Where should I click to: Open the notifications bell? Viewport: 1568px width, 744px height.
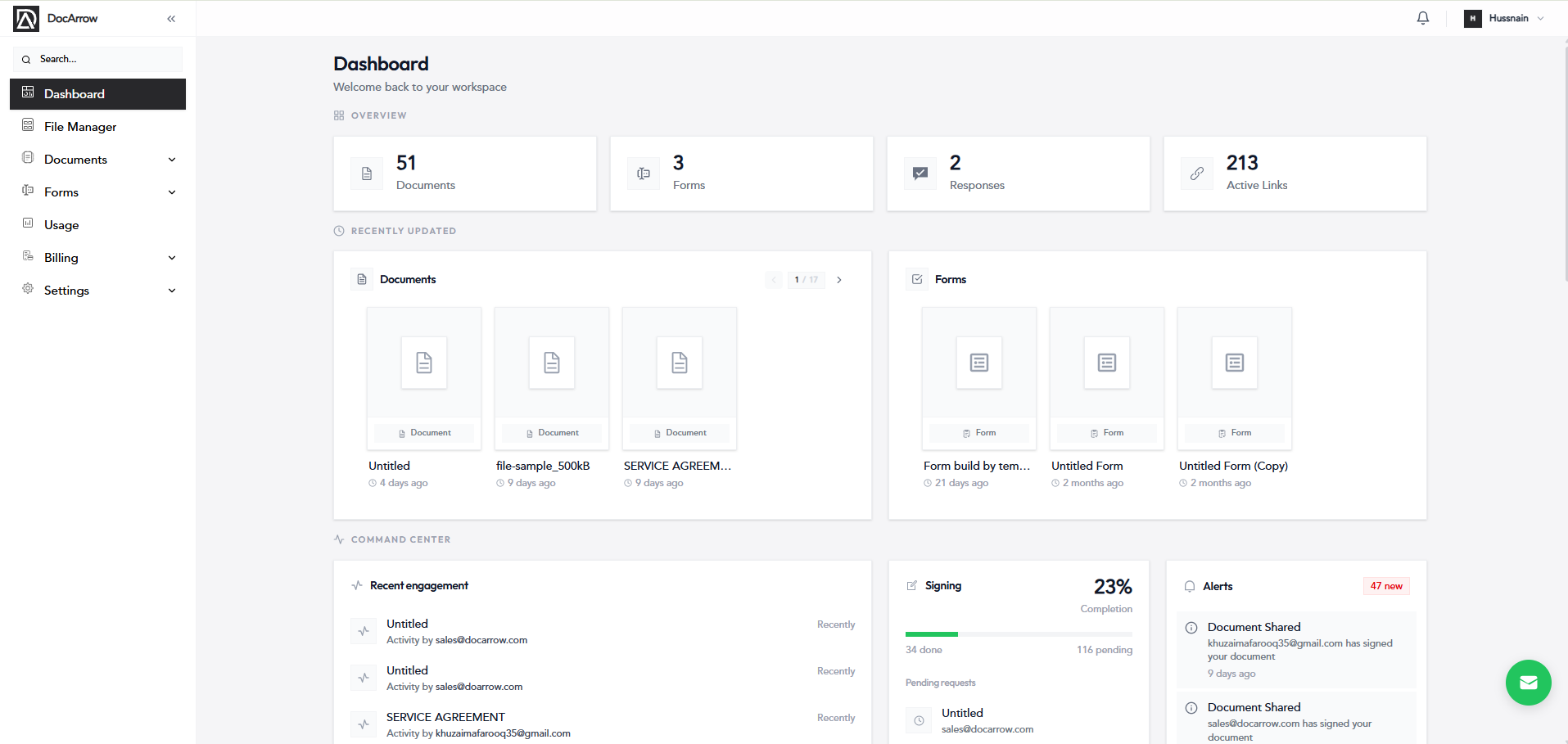click(1423, 18)
